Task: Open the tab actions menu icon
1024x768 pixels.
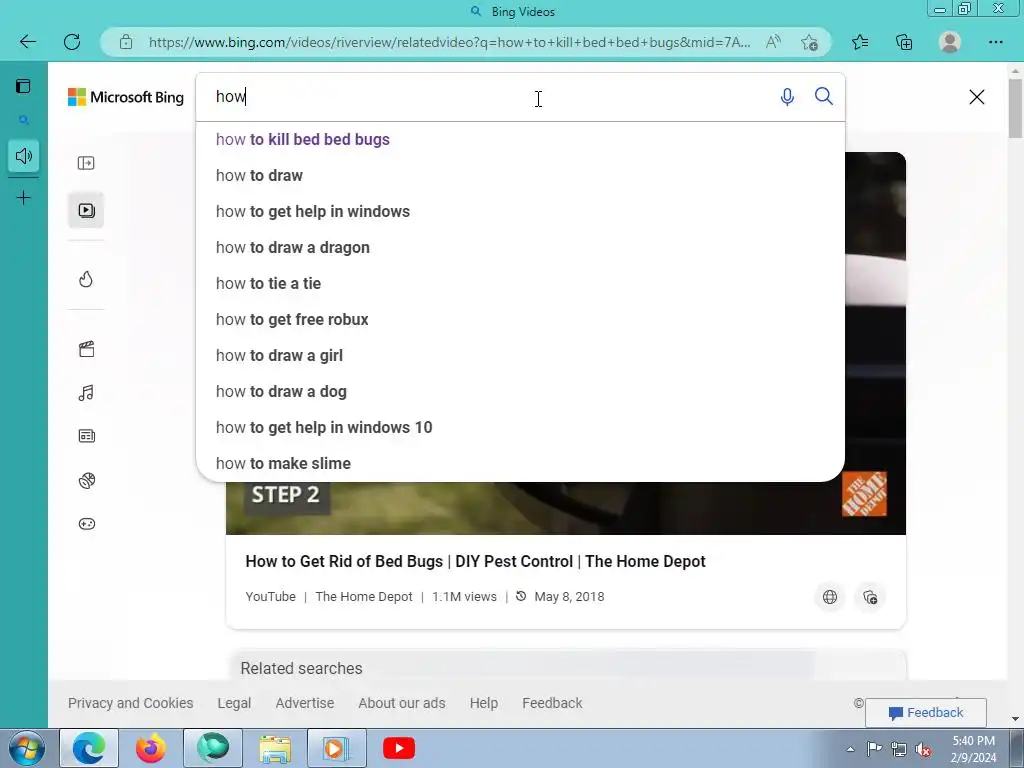Action: point(24,86)
